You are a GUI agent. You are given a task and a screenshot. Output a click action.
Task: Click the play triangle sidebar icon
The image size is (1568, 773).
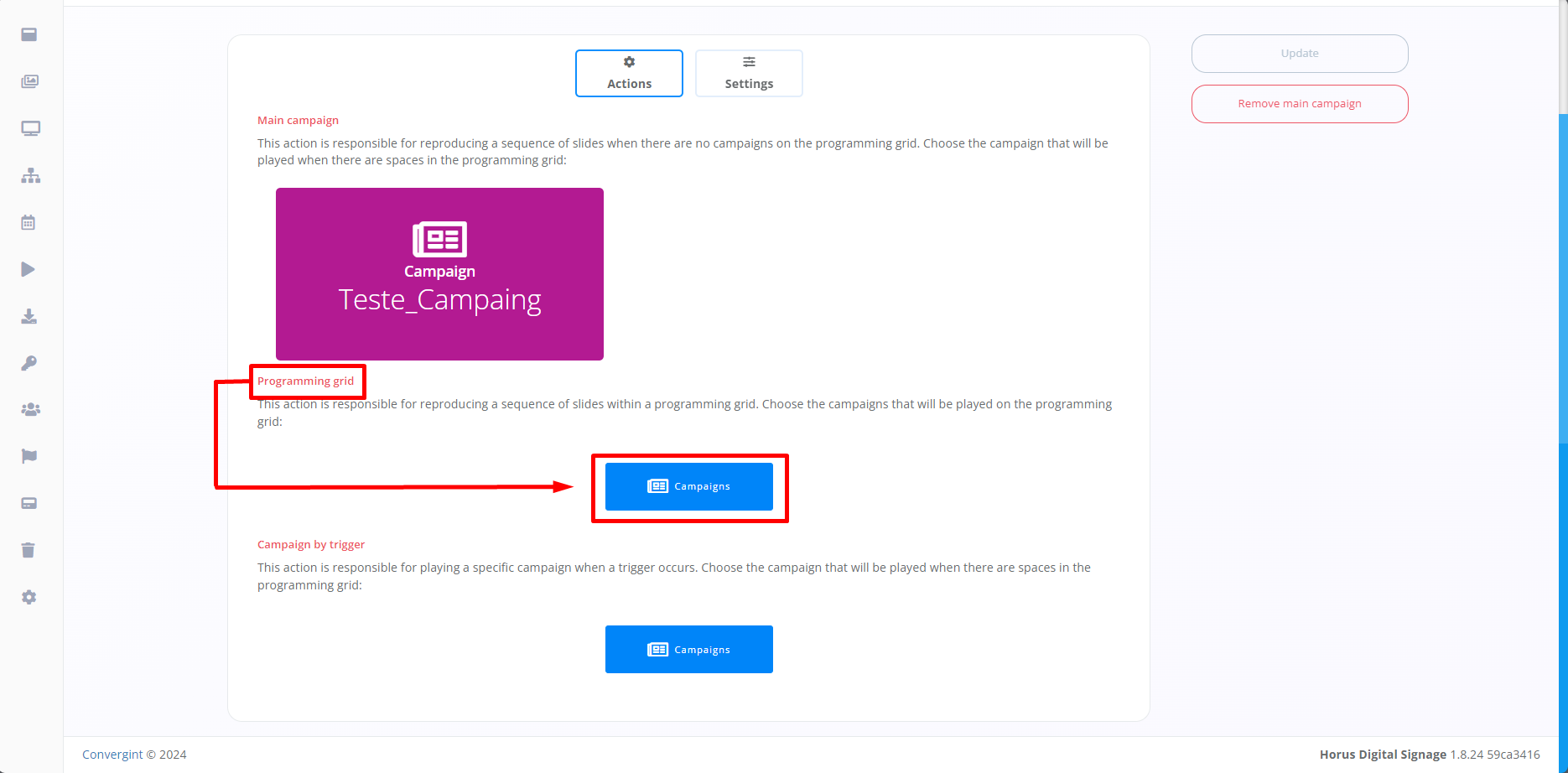point(28,269)
